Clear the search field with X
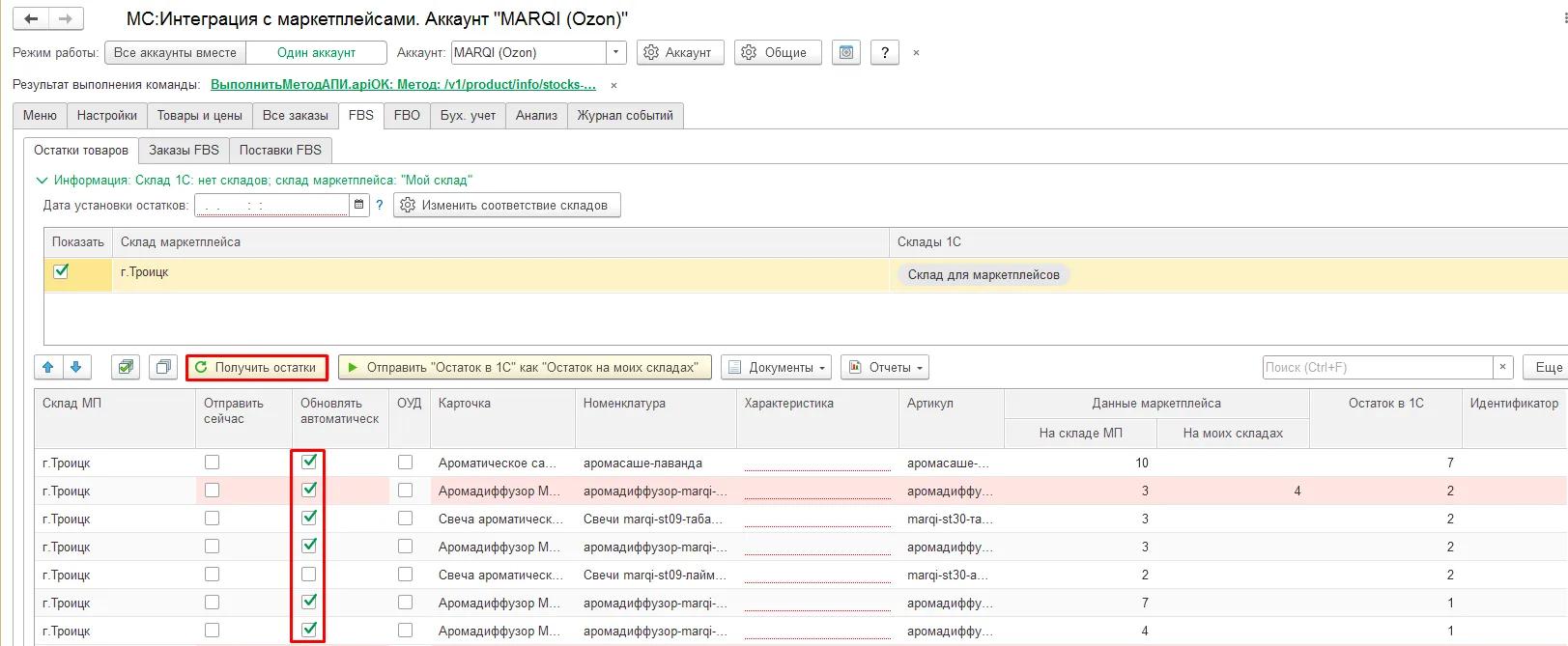 [1502, 367]
